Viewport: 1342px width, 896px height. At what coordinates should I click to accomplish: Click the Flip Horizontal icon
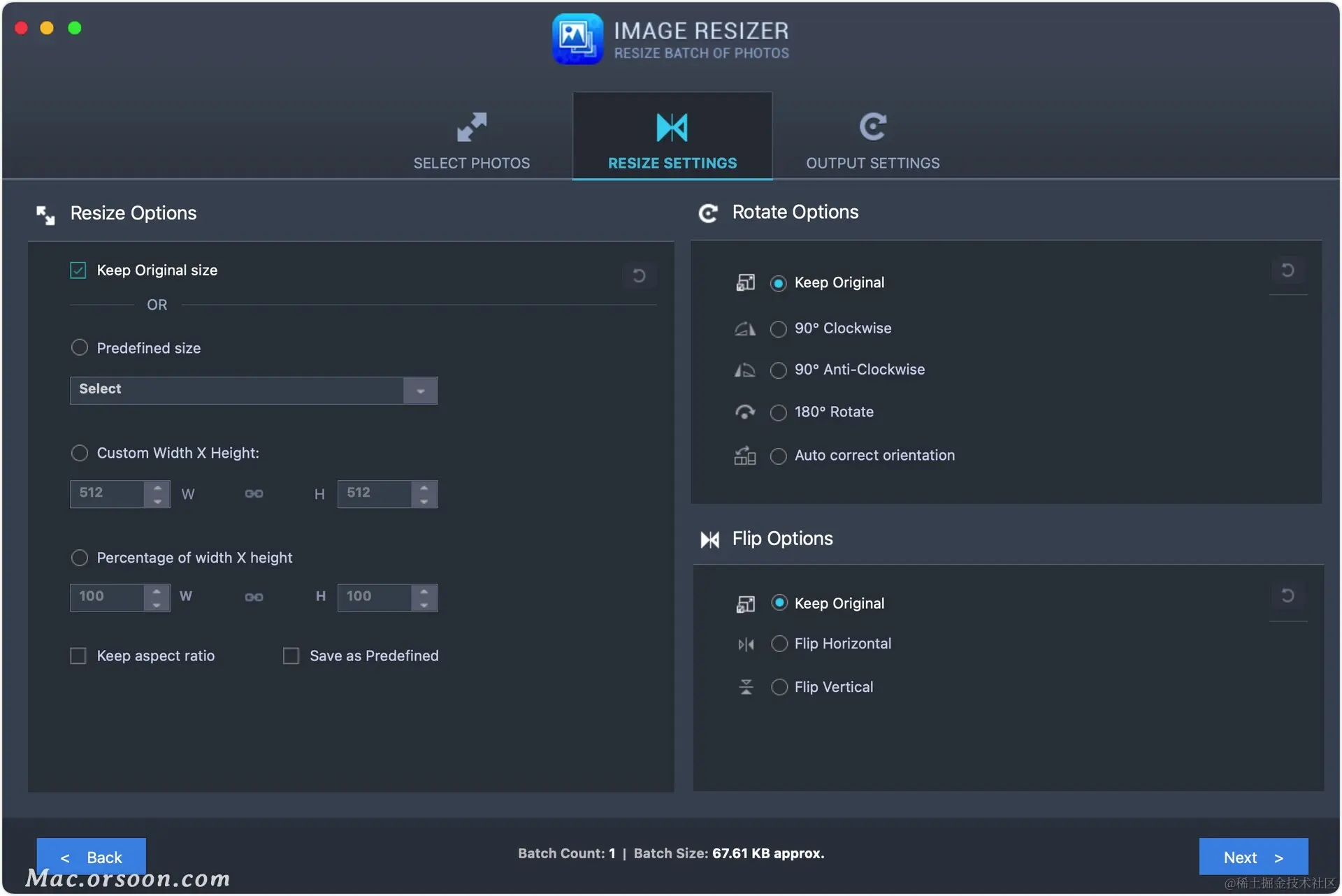pos(746,644)
